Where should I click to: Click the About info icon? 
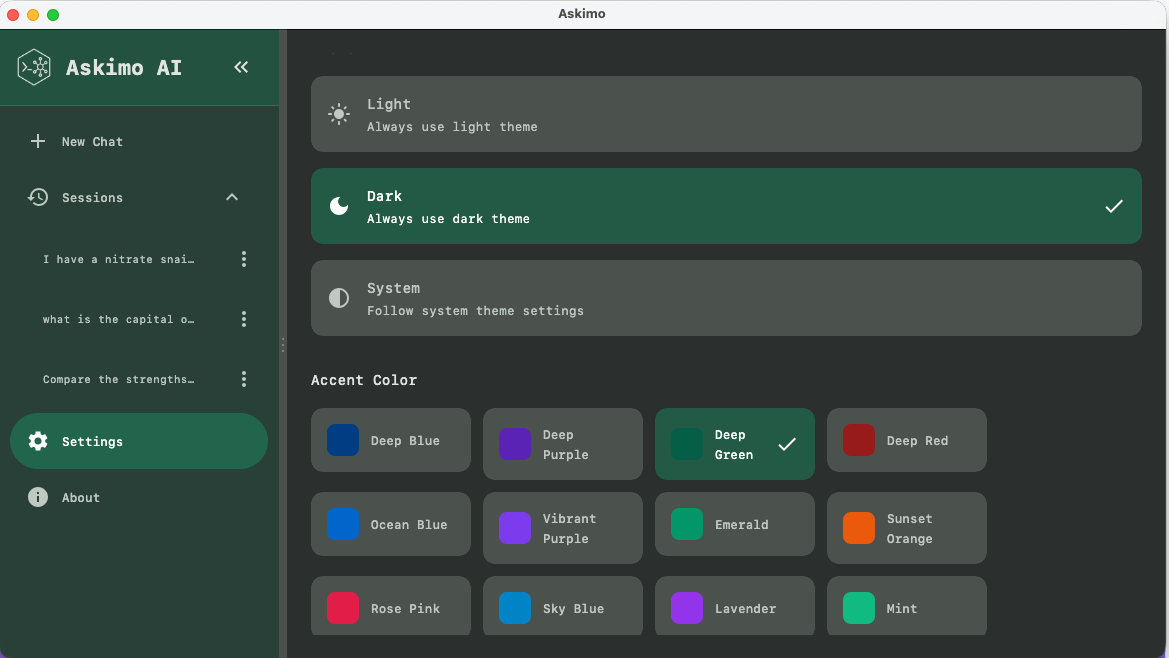(38, 497)
